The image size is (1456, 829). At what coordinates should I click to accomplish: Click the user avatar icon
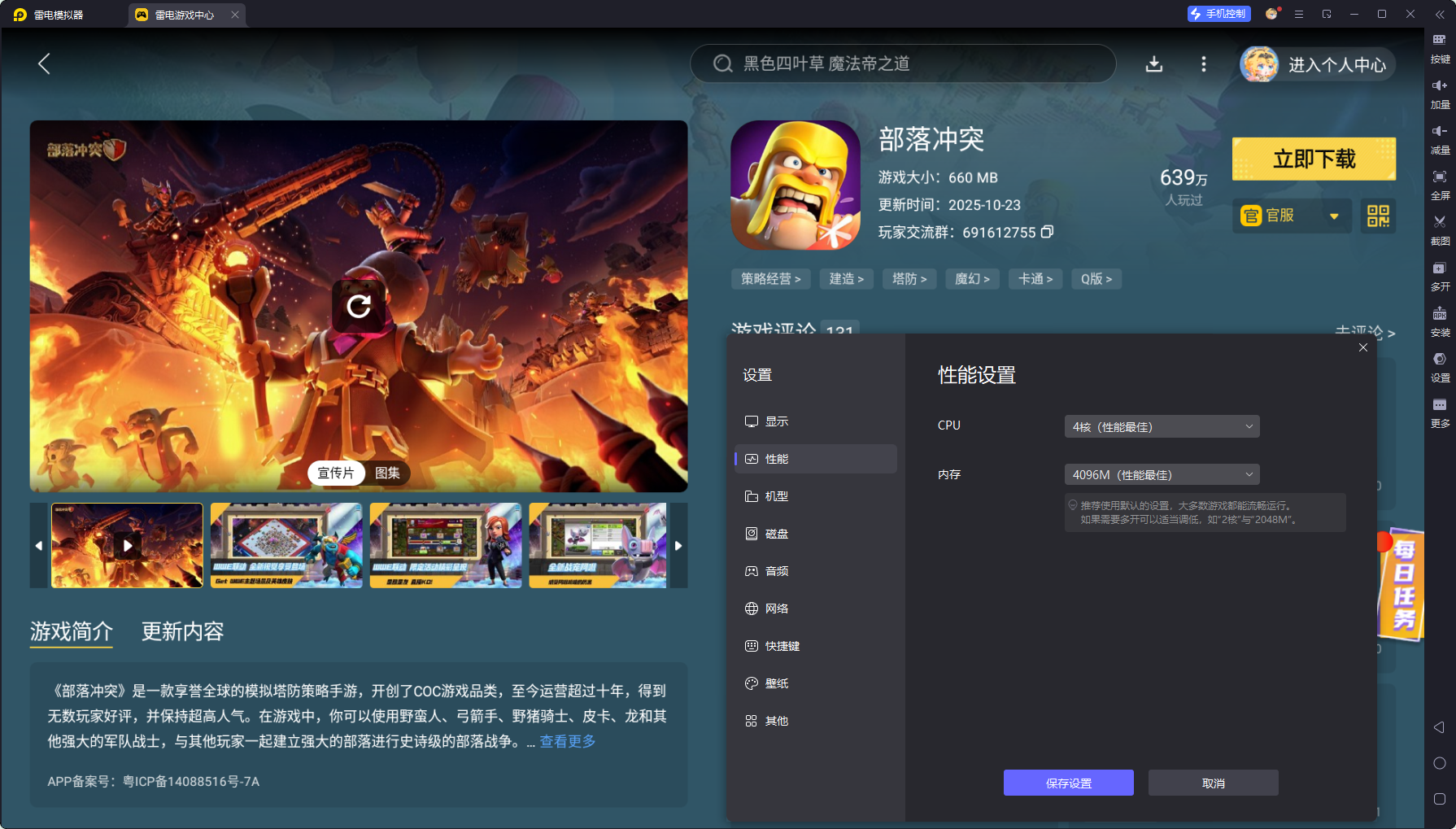[1259, 64]
